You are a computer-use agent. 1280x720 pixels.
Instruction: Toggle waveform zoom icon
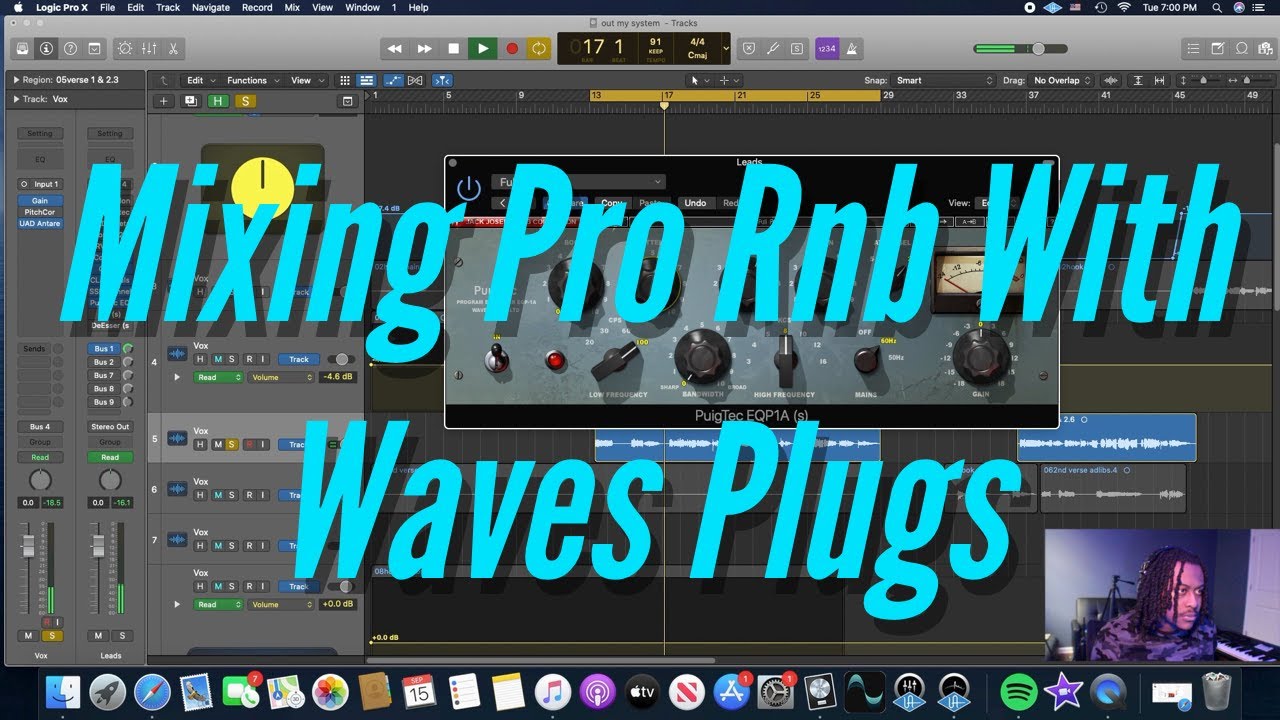click(1111, 80)
